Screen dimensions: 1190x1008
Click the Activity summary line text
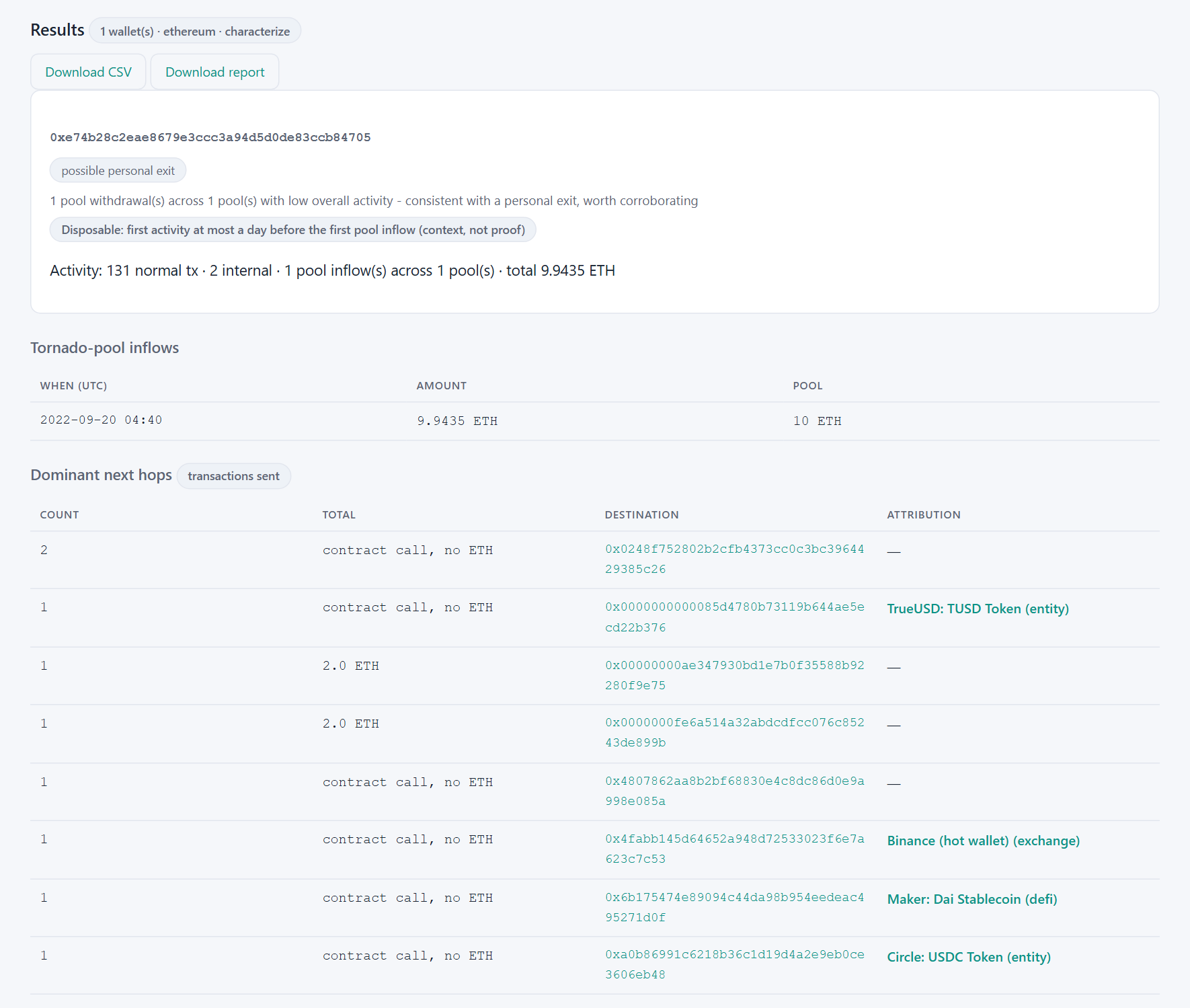[x=332, y=270]
